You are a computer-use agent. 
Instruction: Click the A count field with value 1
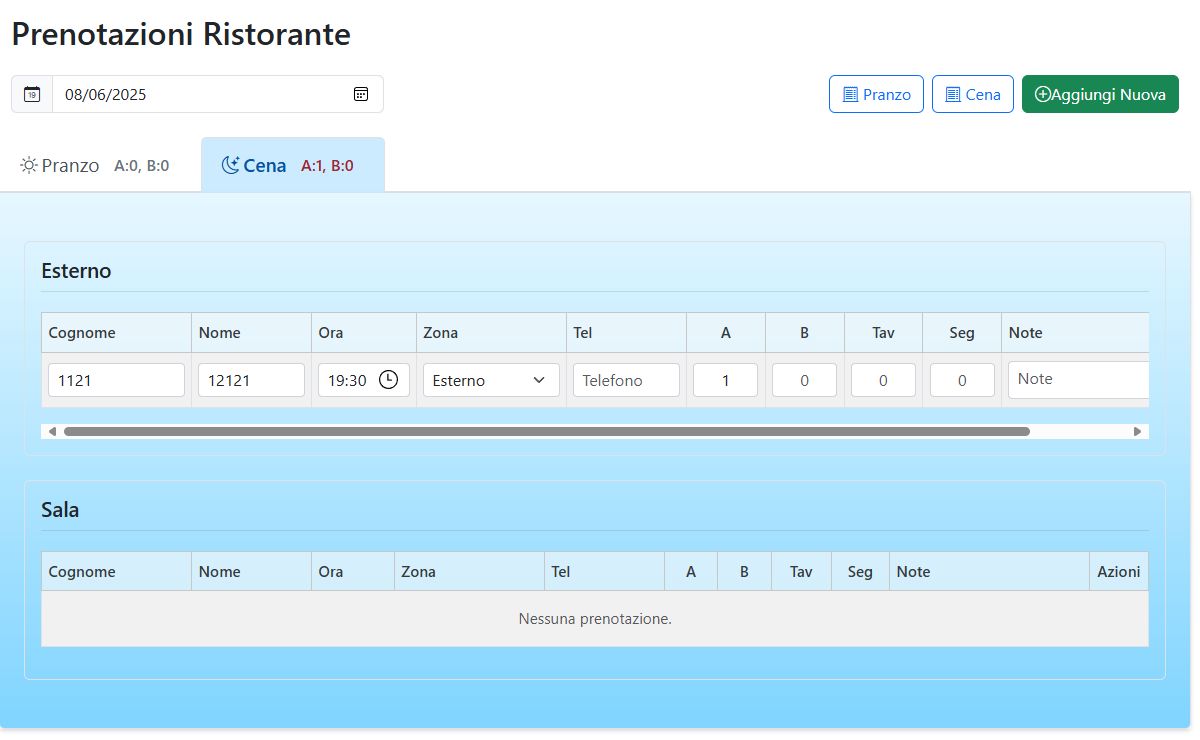point(725,380)
